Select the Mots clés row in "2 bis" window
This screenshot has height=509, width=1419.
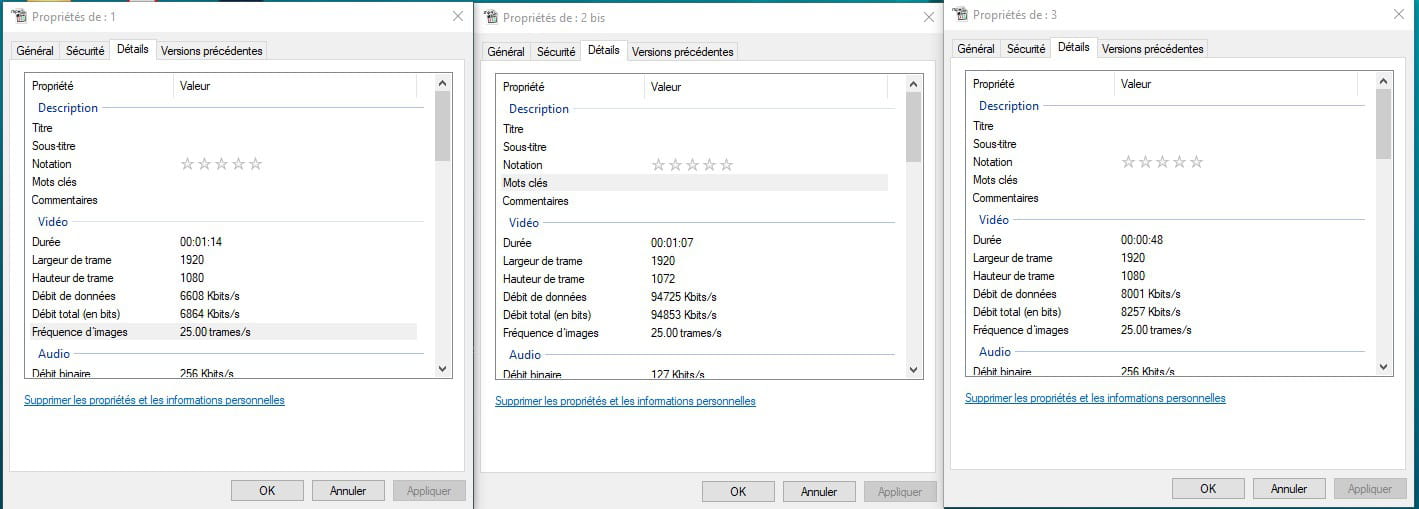pyautogui.click(x=690, y=183)
